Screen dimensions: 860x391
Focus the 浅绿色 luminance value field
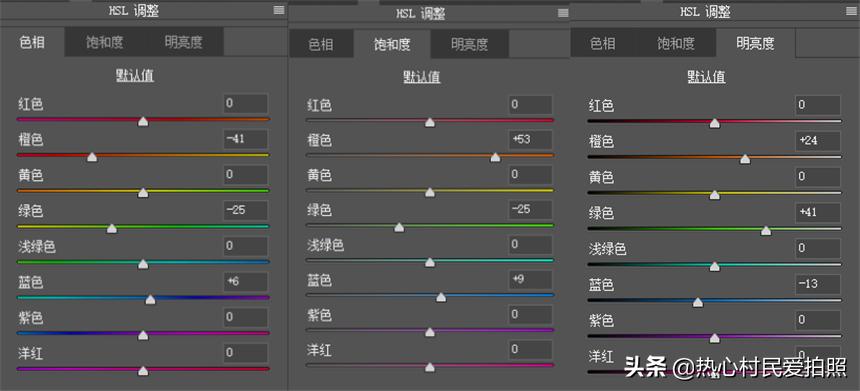point(818,249)
